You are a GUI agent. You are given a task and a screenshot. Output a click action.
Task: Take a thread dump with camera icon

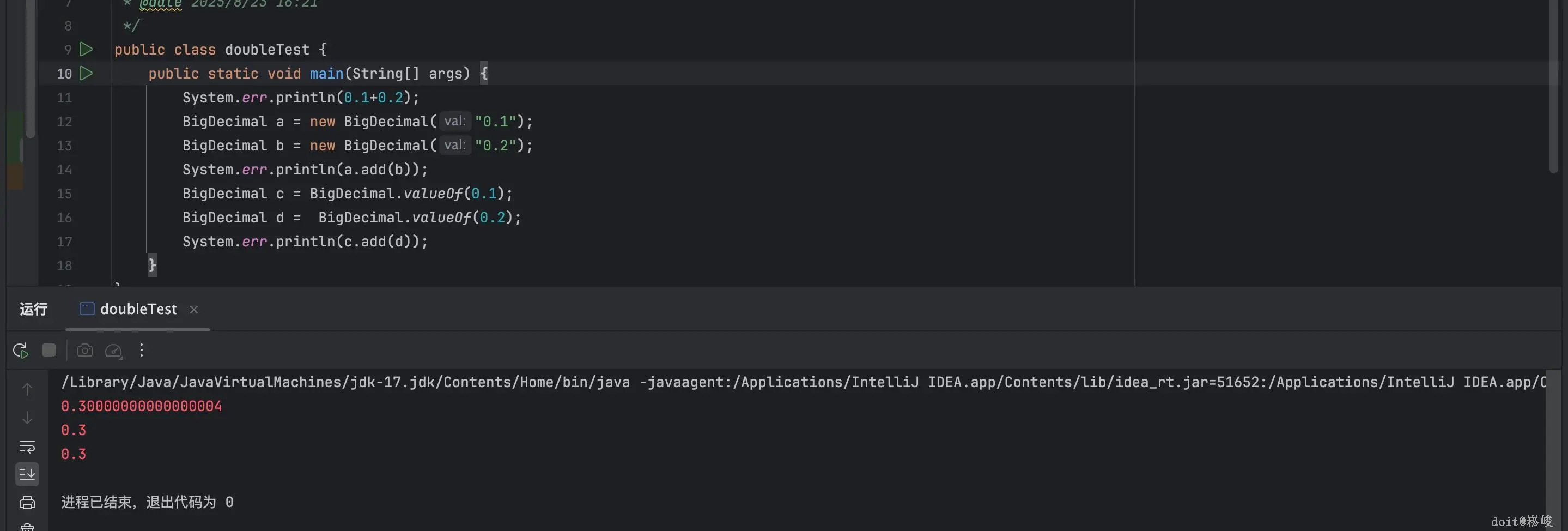[84, 350]
